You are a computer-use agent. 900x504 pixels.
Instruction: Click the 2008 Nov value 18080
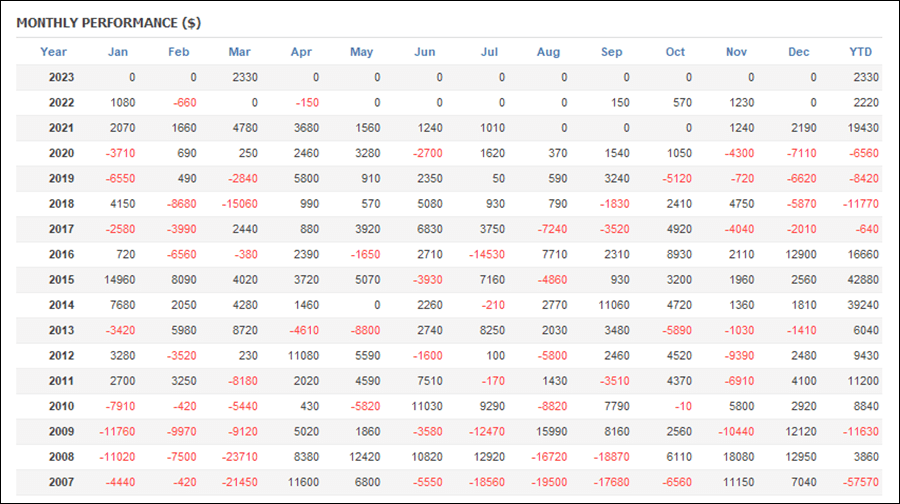coord(739,456)
